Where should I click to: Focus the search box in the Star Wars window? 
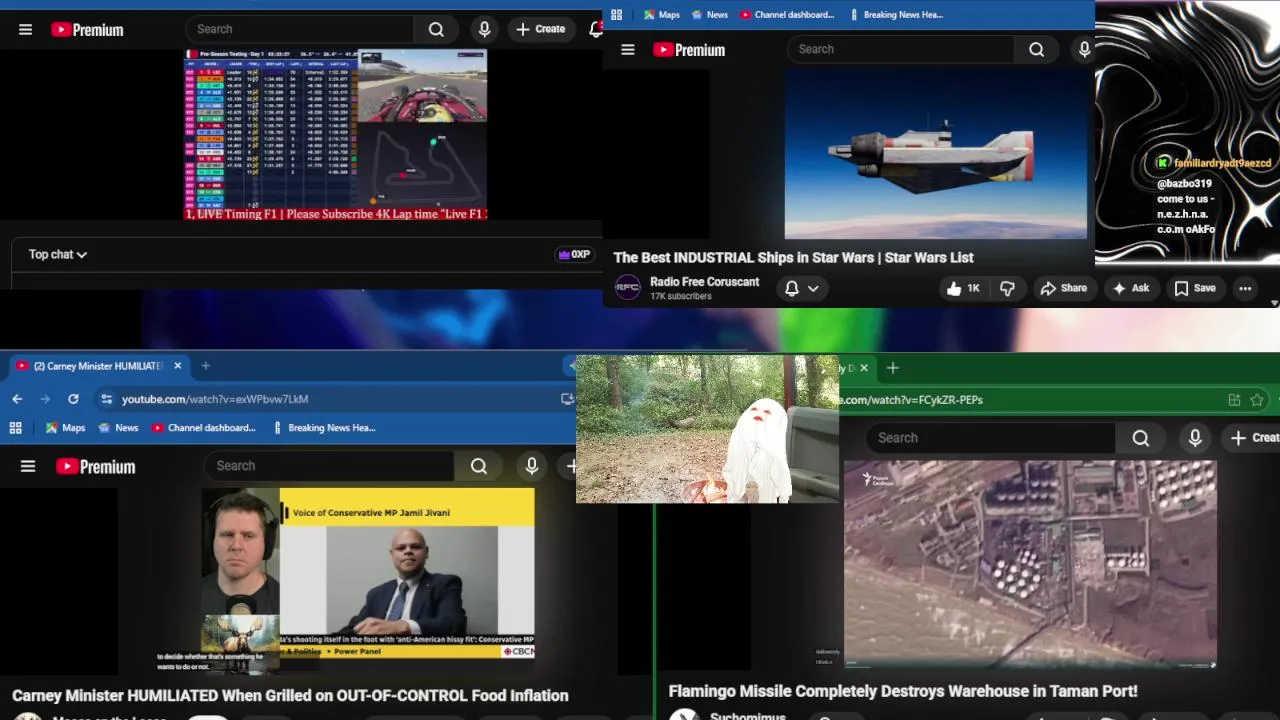click(900, 49)
